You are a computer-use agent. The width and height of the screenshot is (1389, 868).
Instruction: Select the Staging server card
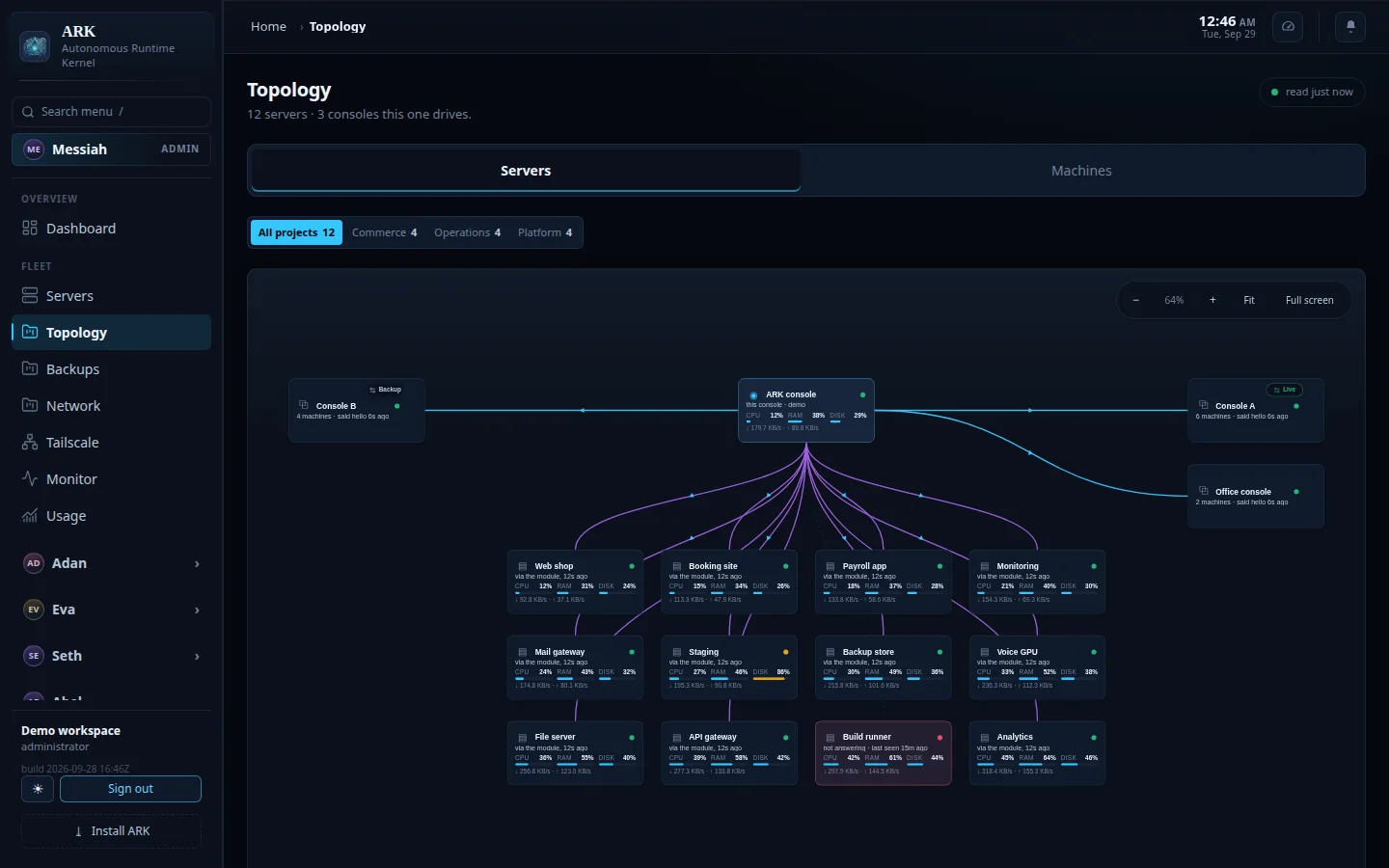[x=729, y=667]
